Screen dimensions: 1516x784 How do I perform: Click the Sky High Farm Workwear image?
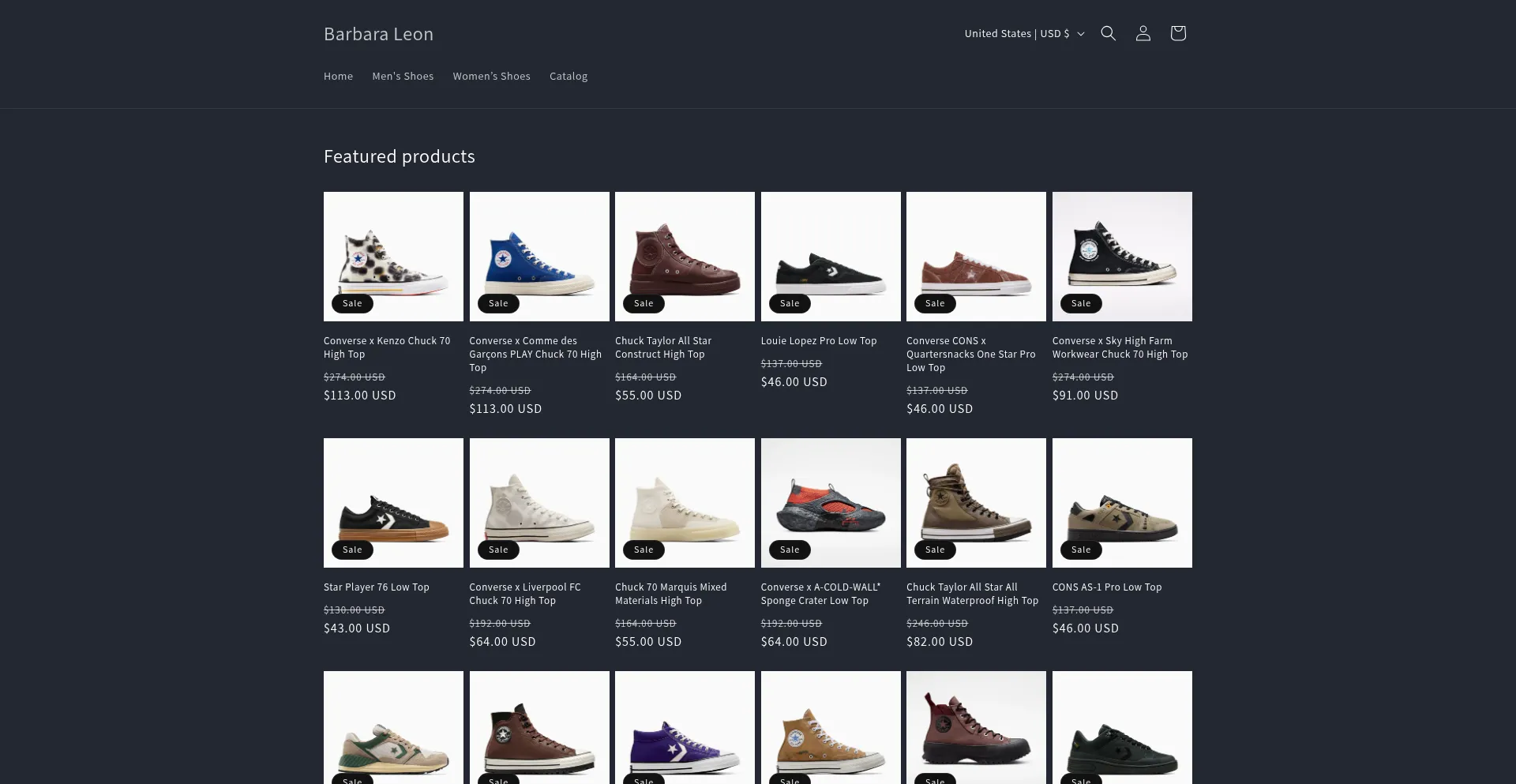(1122, 257)
